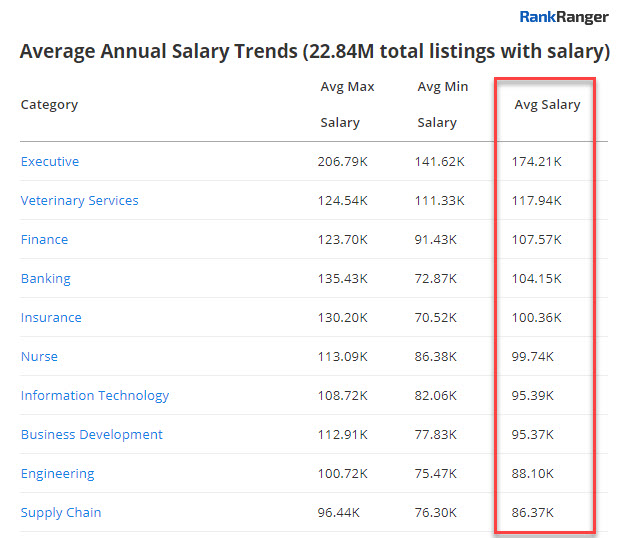Click the RankRanger logo
The width and height of the screenshot is (617, 538).
click(564, 16)
